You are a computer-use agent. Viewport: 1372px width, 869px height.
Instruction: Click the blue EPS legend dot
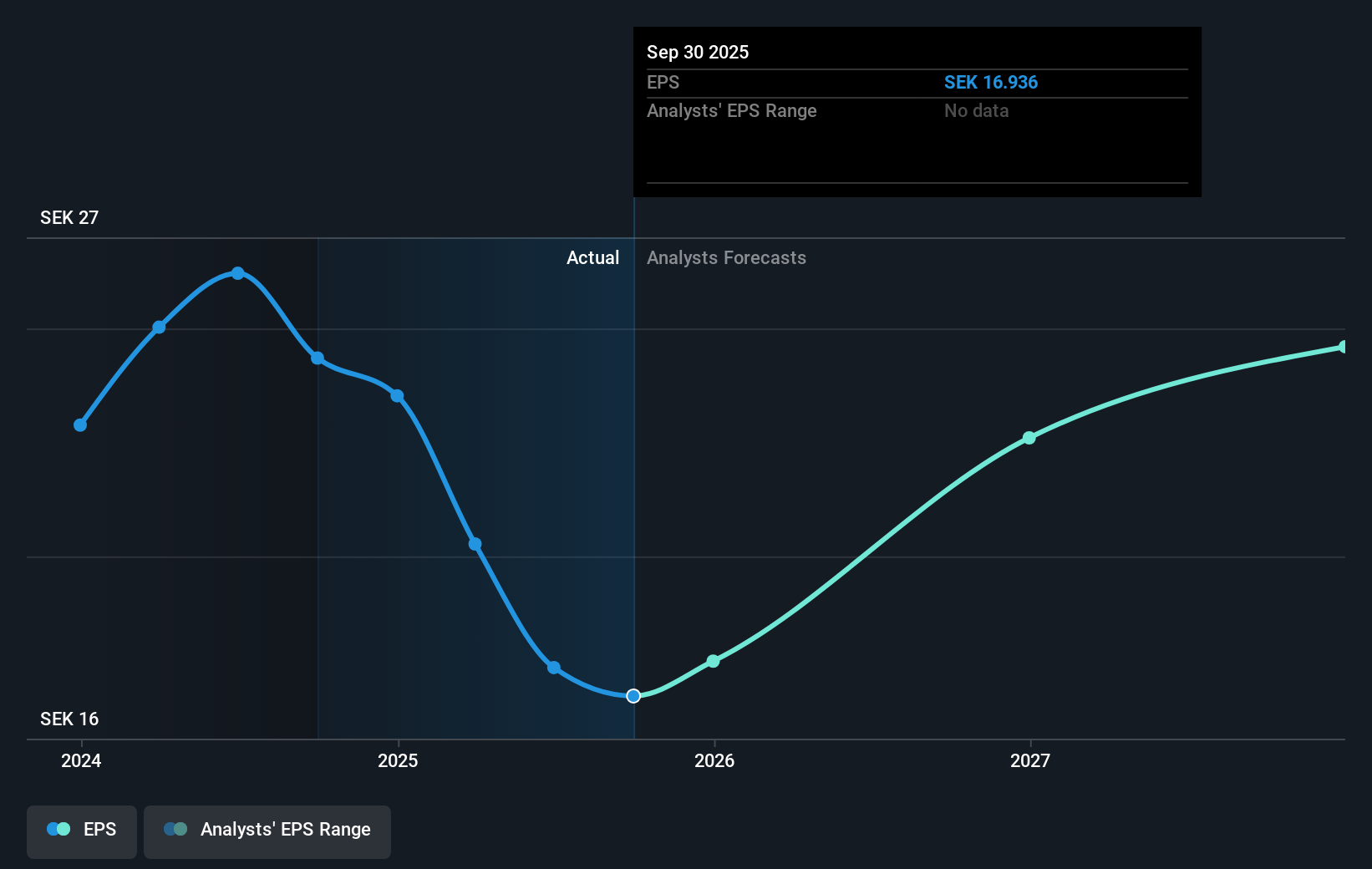click(58, 828)
